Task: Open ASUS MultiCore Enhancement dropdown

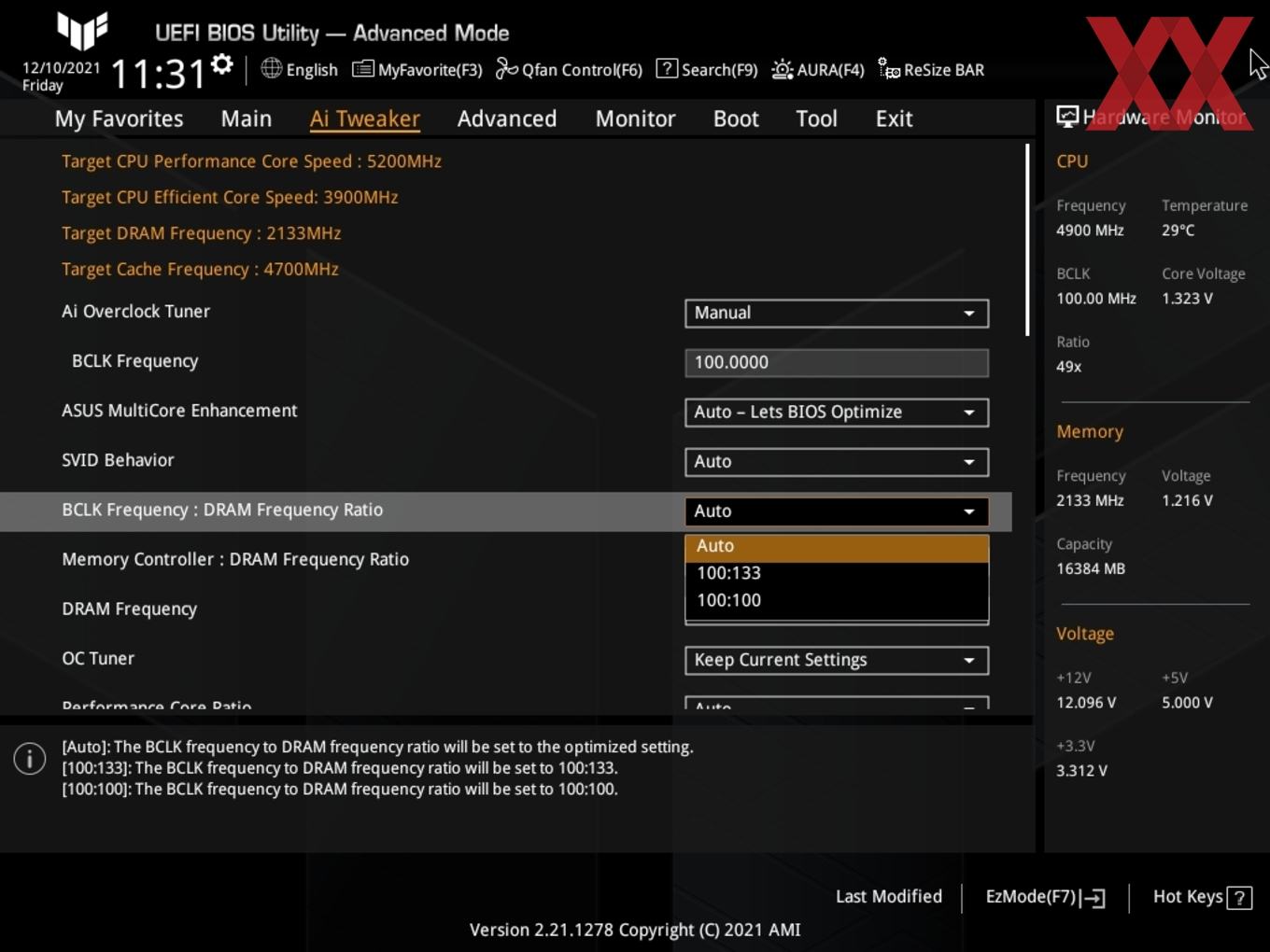Action: pos(837,412)
